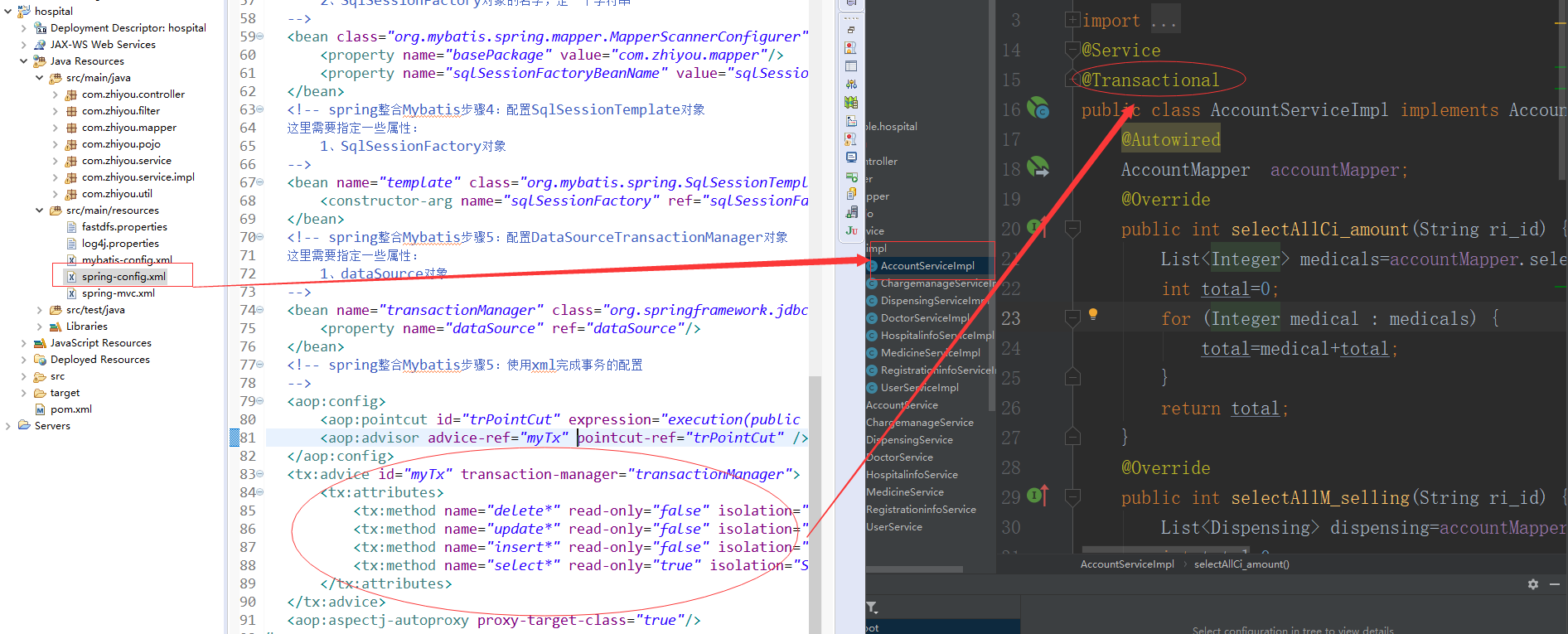
Task: Fold the tx:attributes element on line 84
Action: pyautogui.click(x=260, y=492)
